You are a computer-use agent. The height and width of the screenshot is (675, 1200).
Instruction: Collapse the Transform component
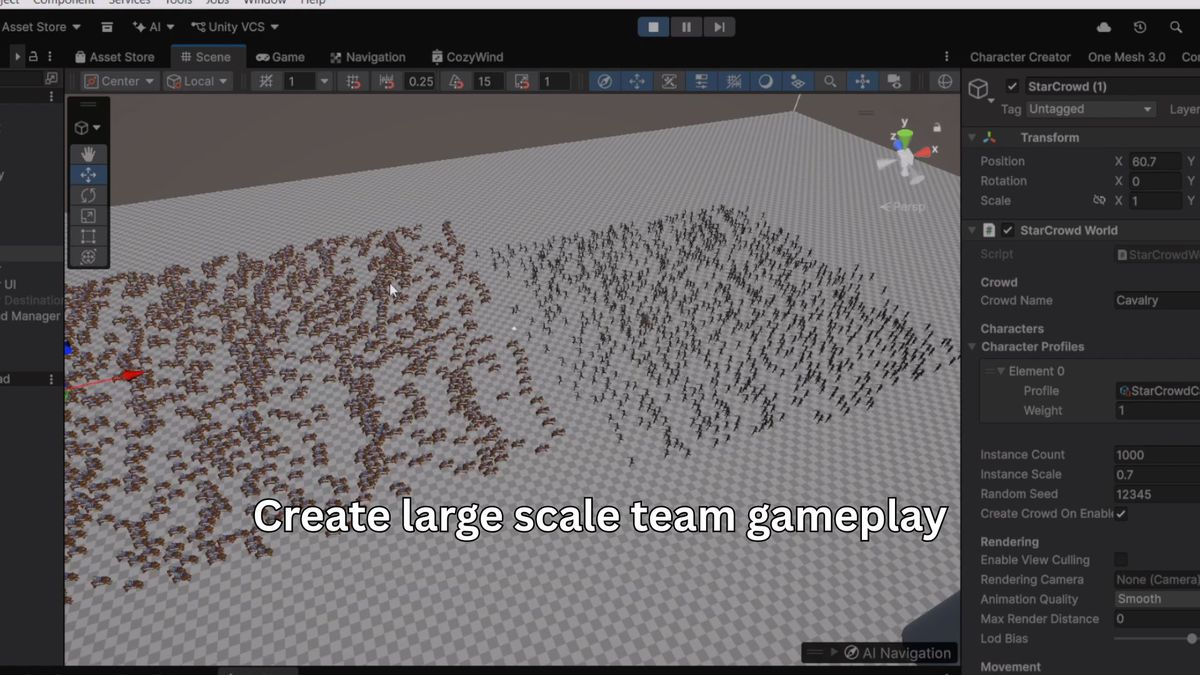[x=971, y=137]
